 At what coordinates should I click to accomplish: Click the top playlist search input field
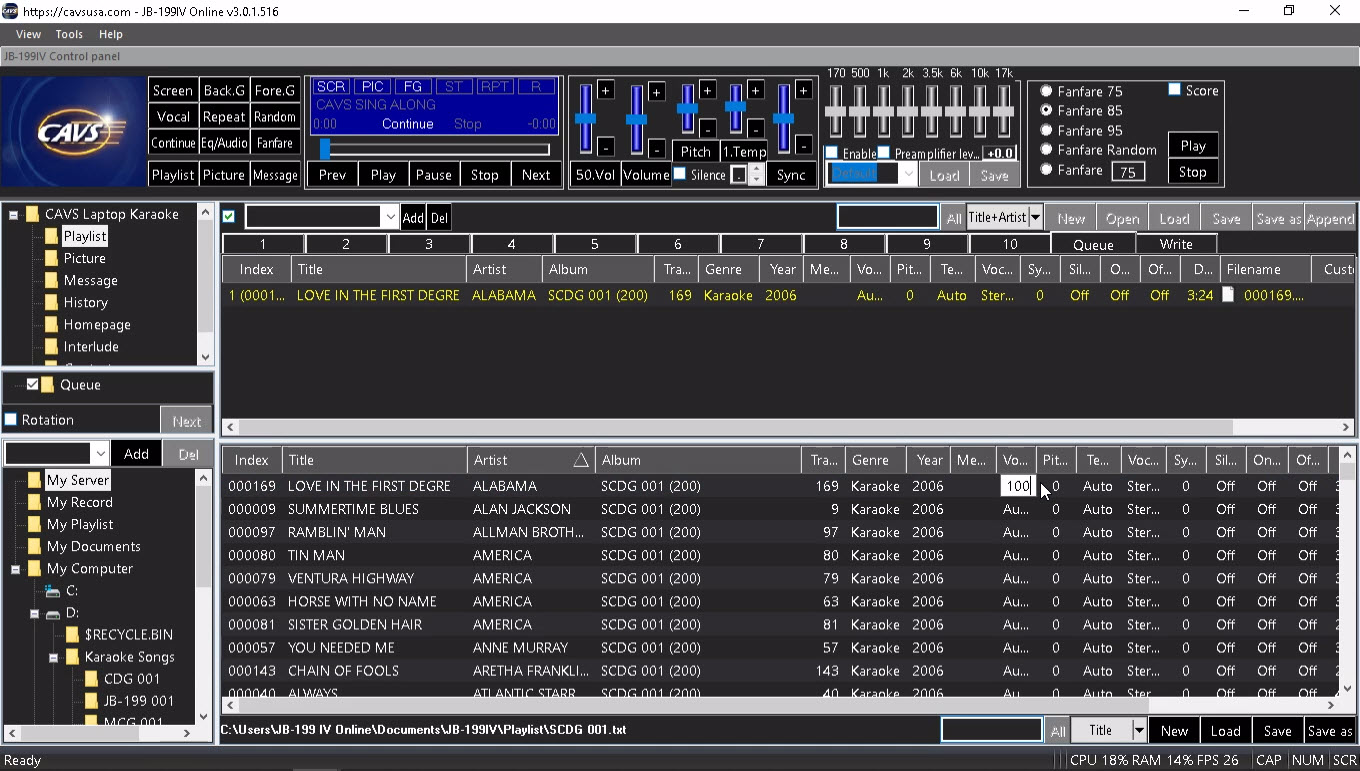point(888,217)
